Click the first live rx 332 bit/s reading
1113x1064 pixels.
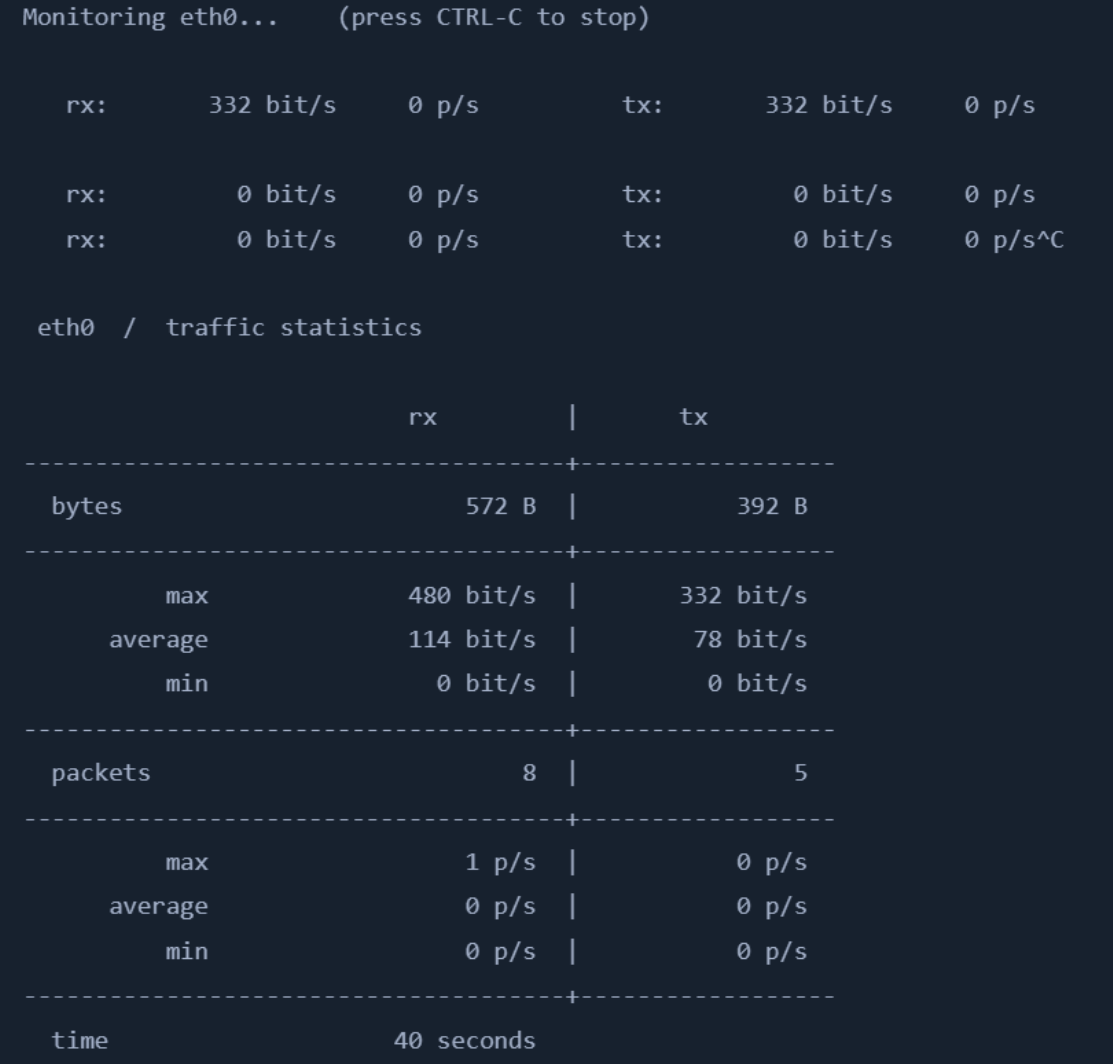coord(272,106)
